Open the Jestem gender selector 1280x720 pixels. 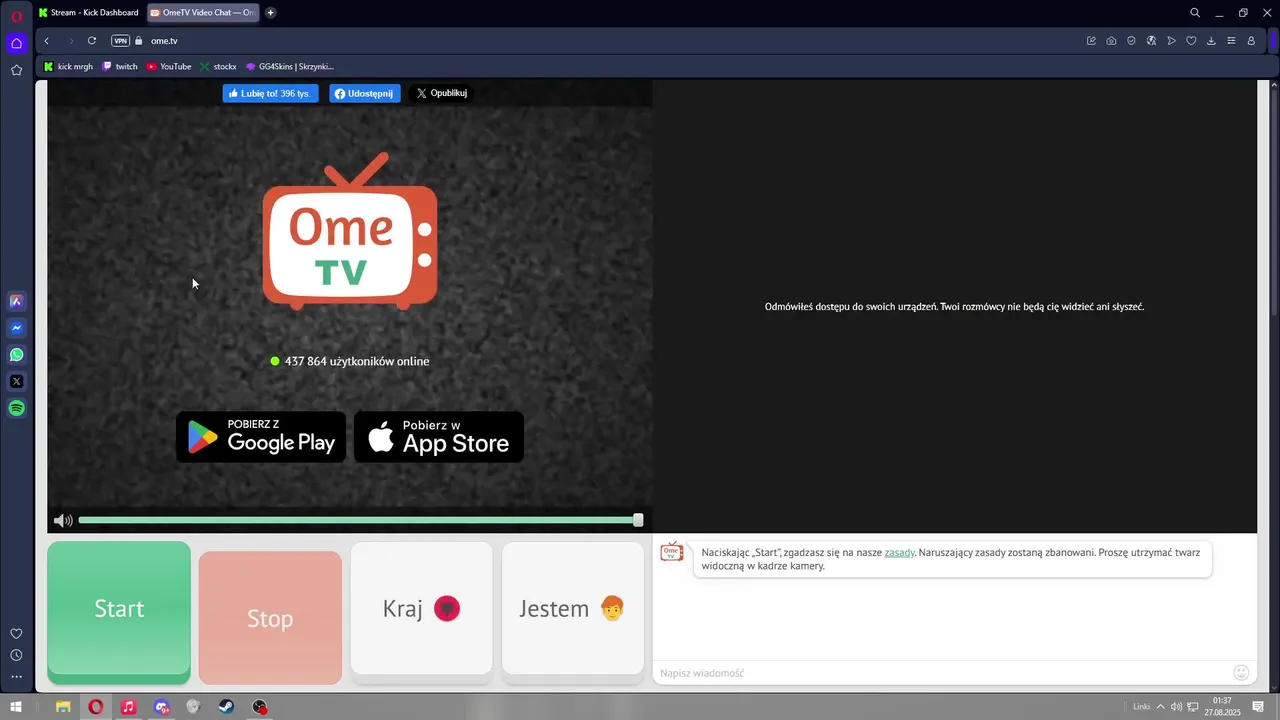click(573, 609)
